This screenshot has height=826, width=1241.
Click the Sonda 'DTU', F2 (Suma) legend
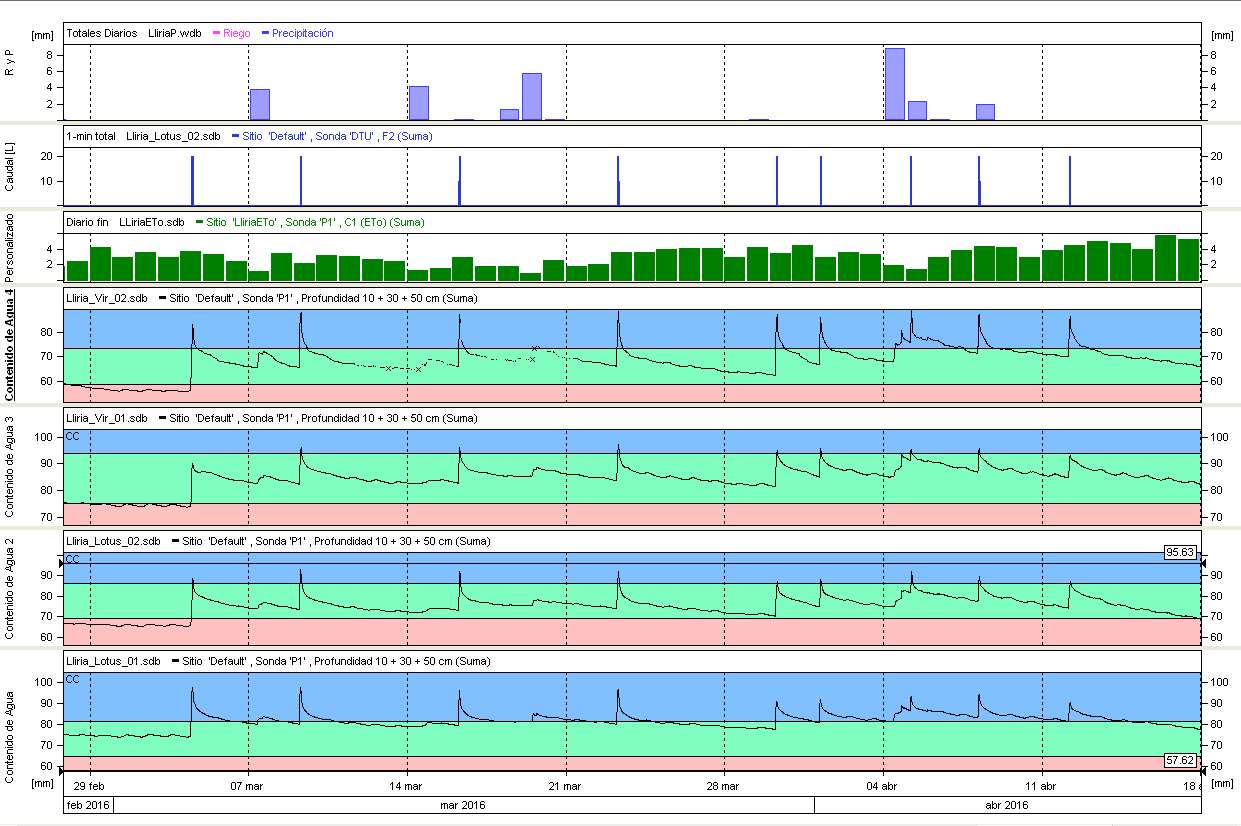click(x=332, y=136)
